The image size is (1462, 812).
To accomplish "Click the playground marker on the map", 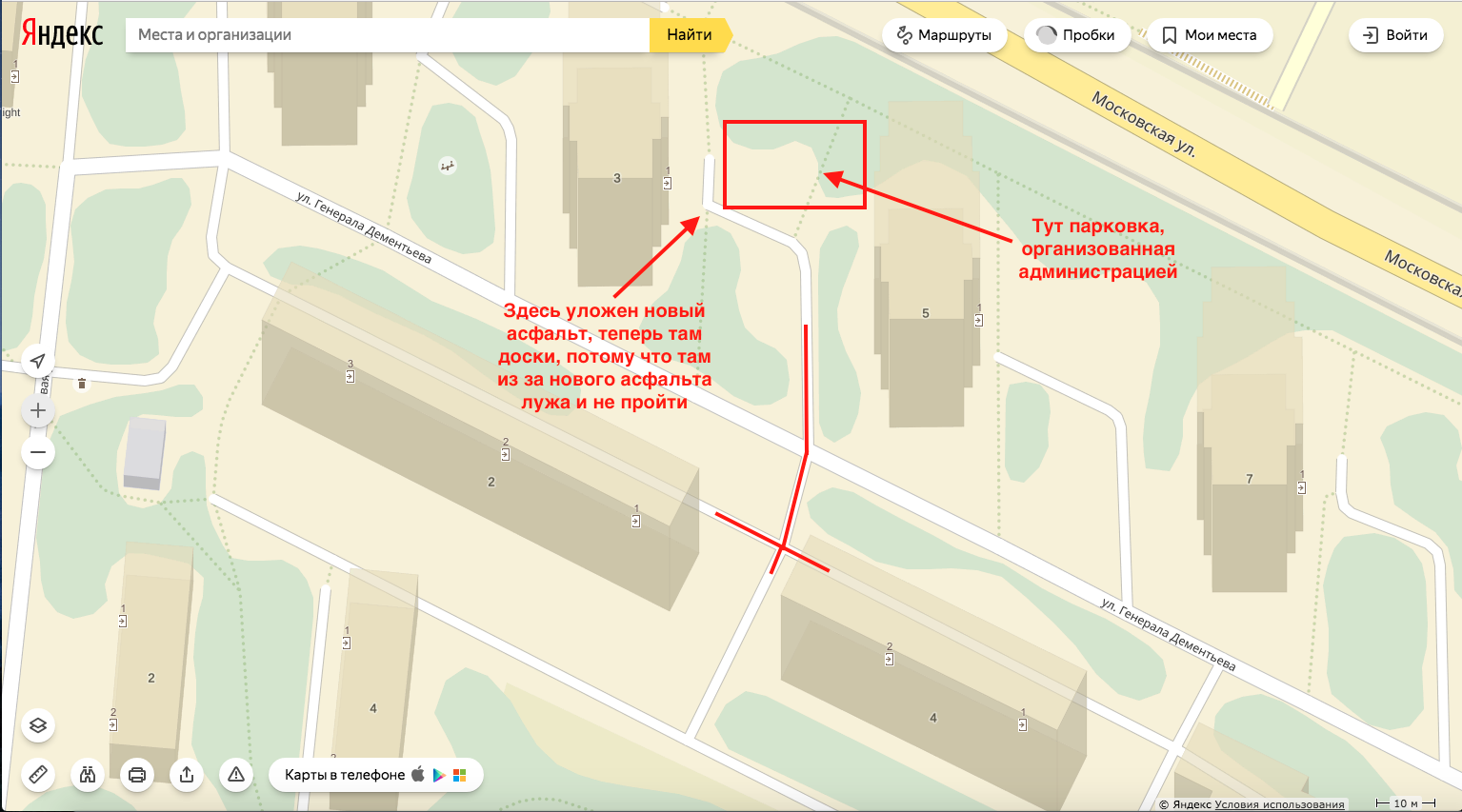I will 447,167.
